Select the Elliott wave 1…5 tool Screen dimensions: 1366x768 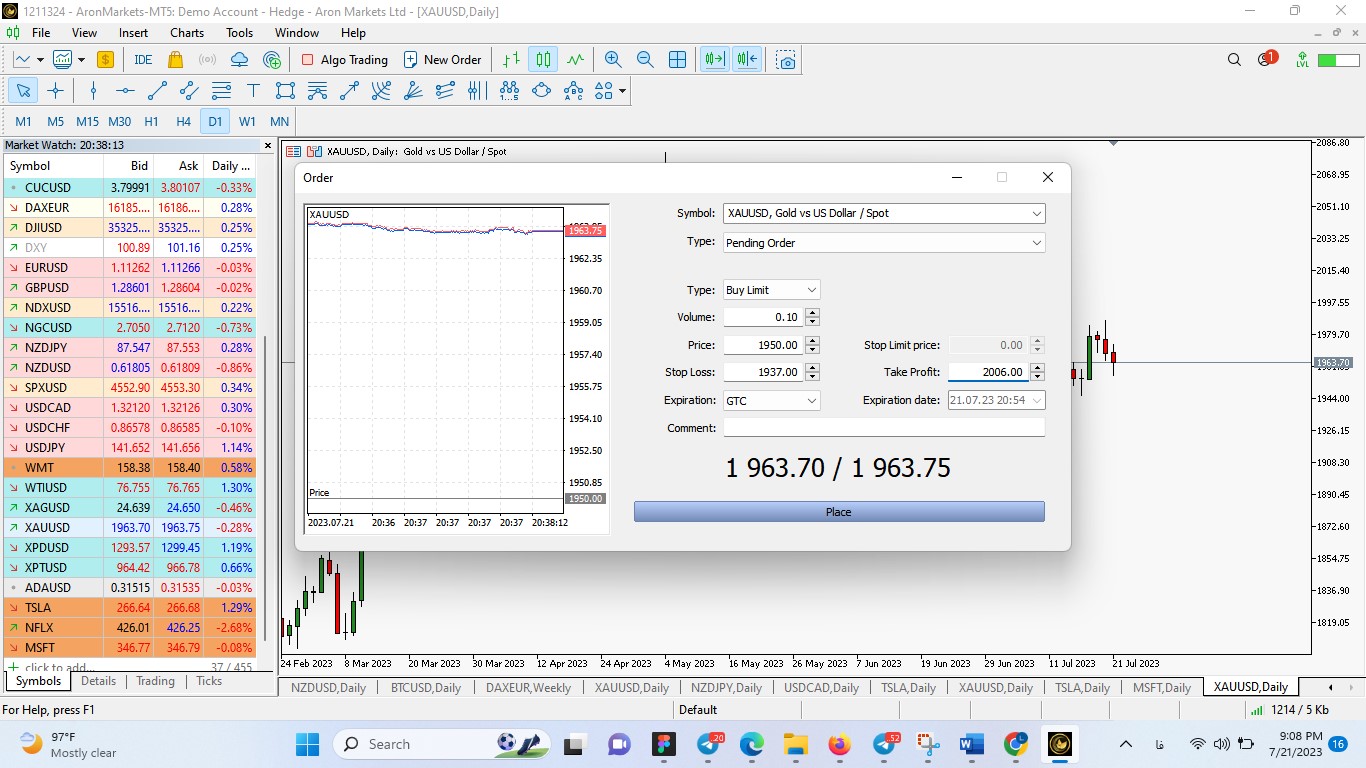(x=509, y=91)
